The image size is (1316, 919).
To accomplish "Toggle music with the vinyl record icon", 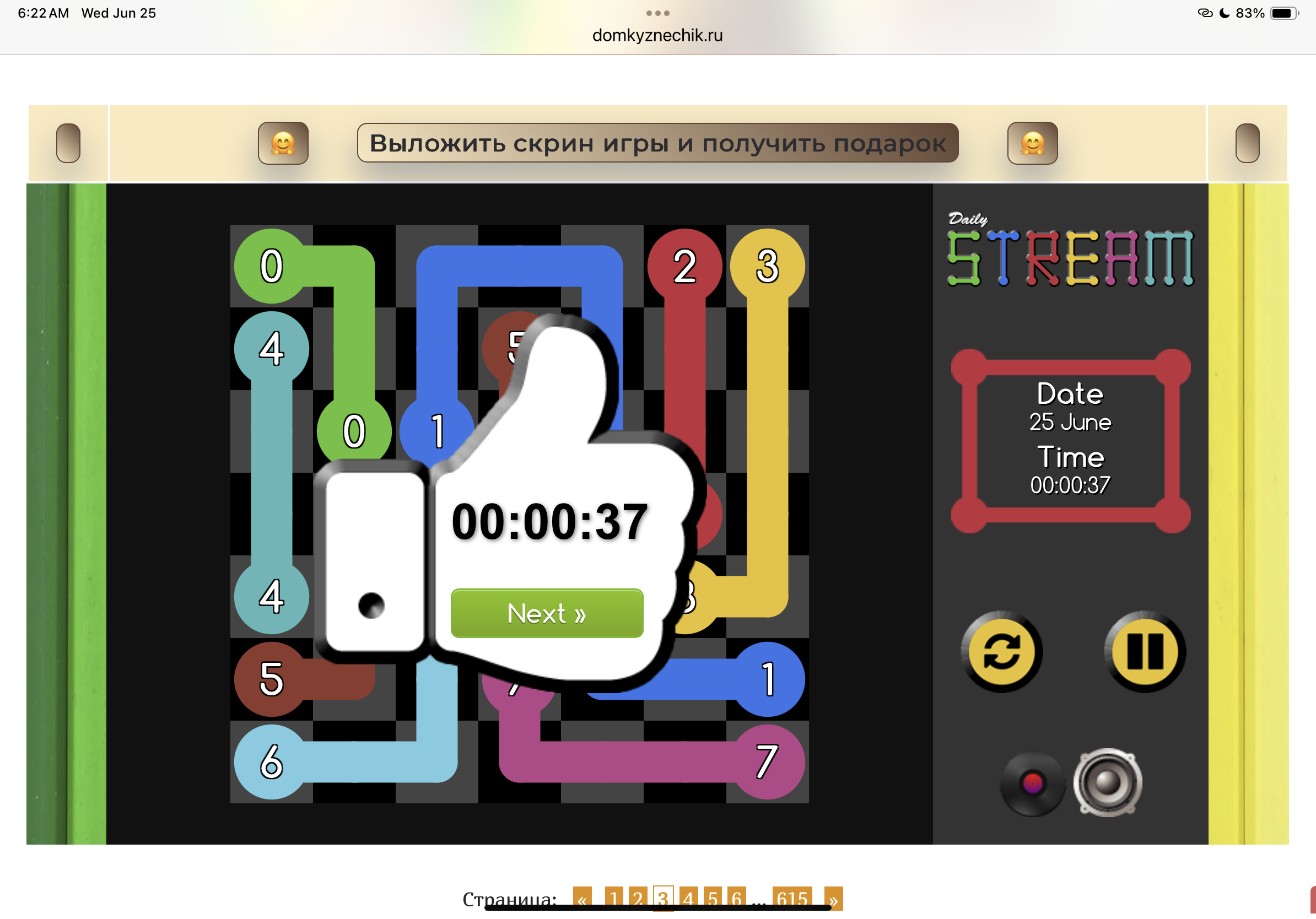I will (1032, 783).
